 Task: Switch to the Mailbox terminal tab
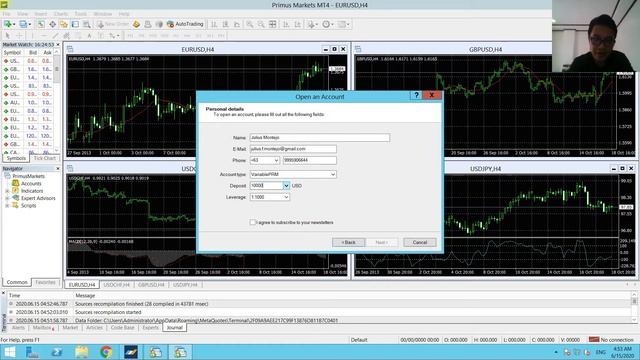click(x=42, y=328)
